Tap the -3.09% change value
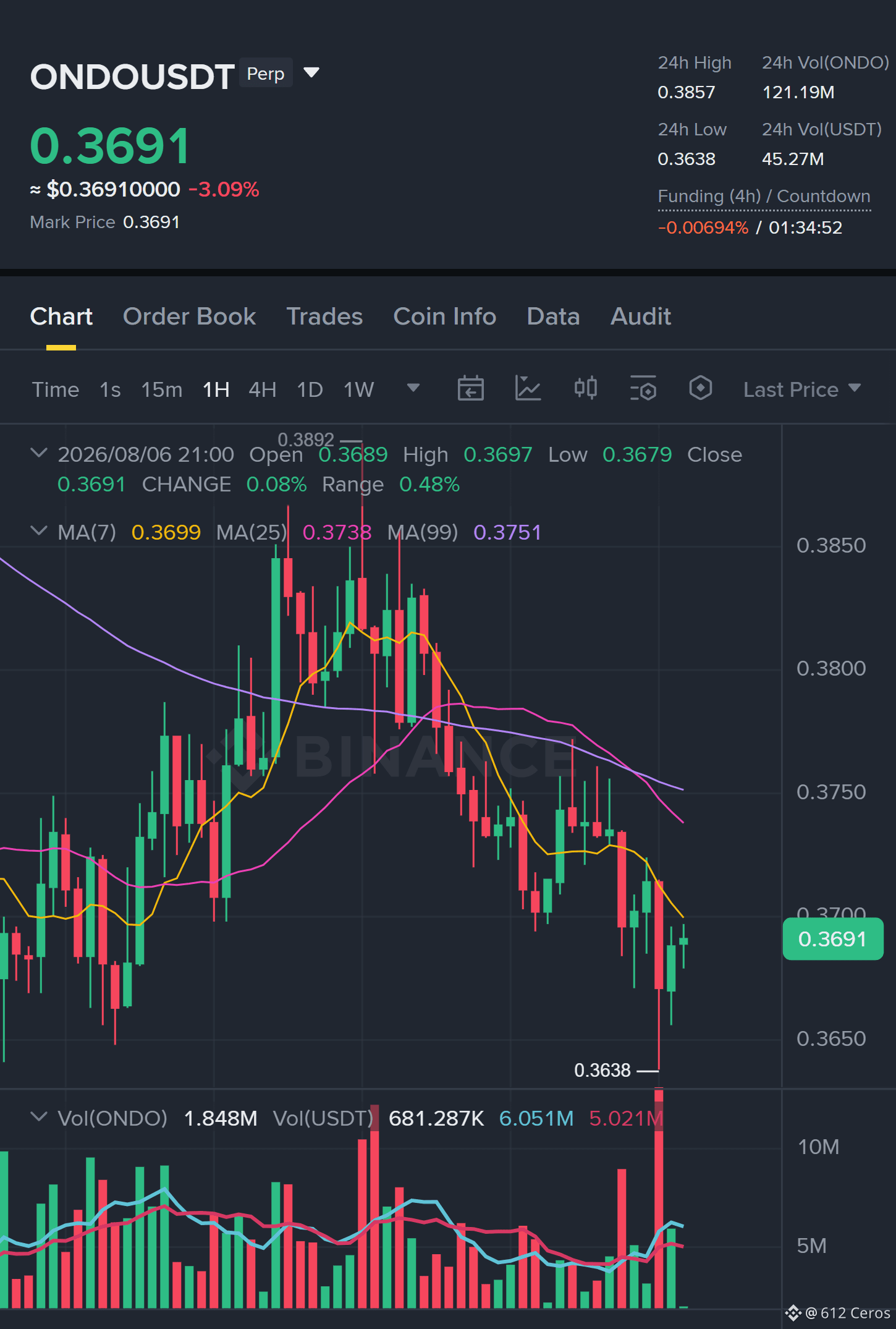 [x=224, y=189]
